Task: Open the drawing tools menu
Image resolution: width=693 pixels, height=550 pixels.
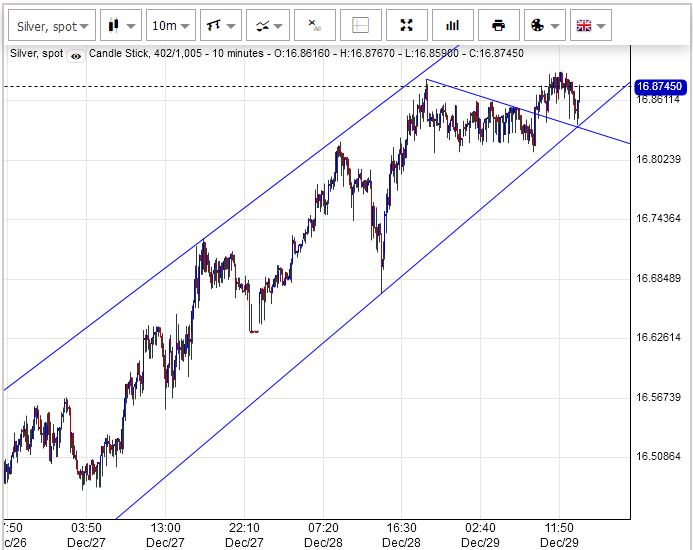Action: click(218, 25)
